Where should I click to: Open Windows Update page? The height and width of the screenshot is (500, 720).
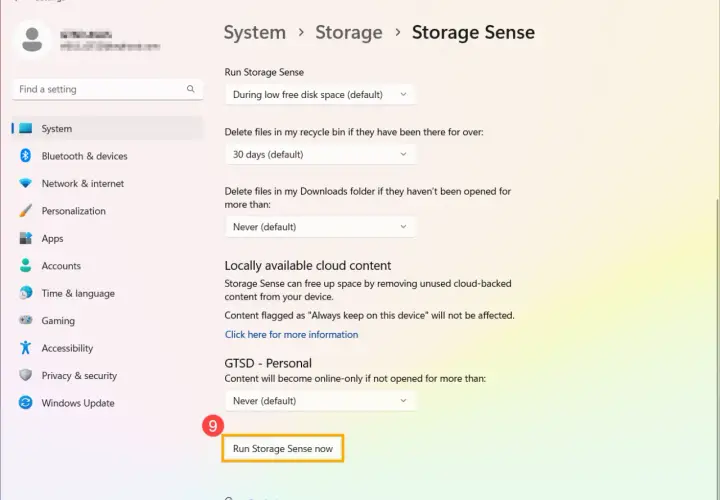(107, 403)
